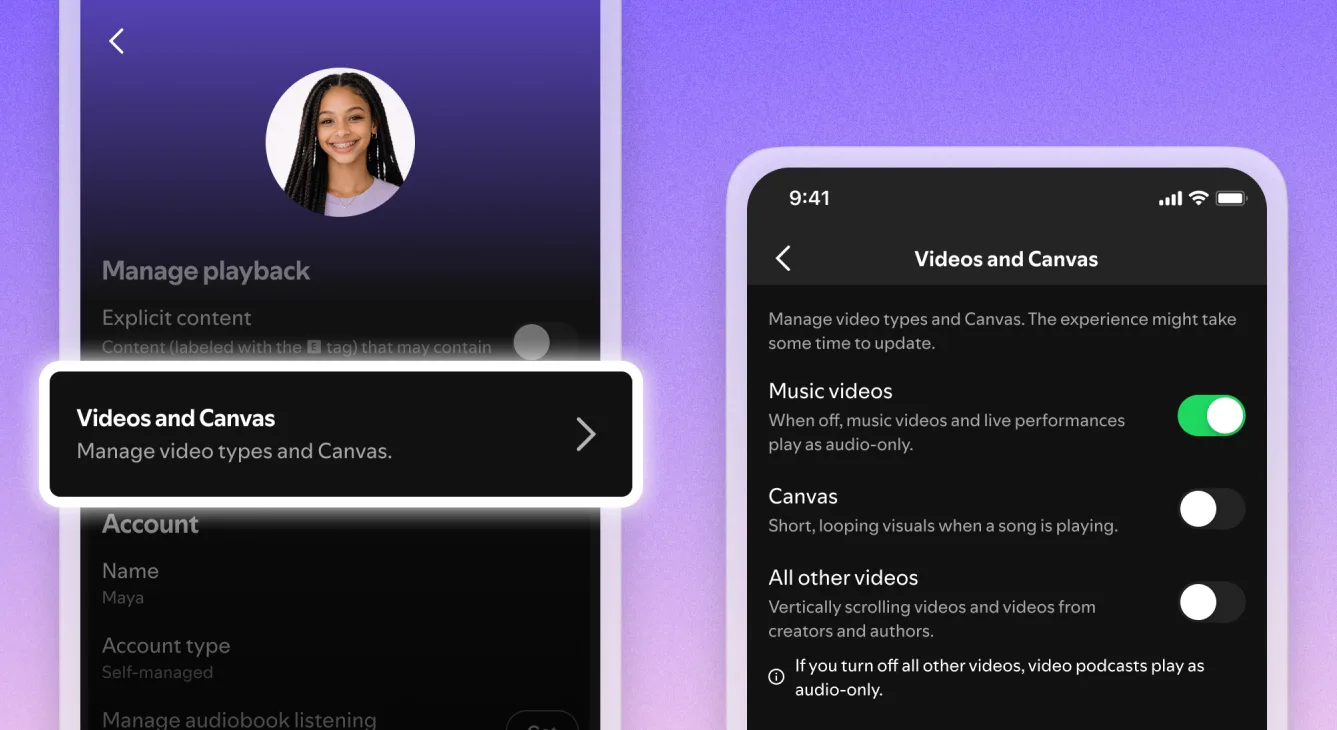Viewport: 1337px width, 730px height.
Task: Enable the Canvas toggle
Action: [1210, 509]
